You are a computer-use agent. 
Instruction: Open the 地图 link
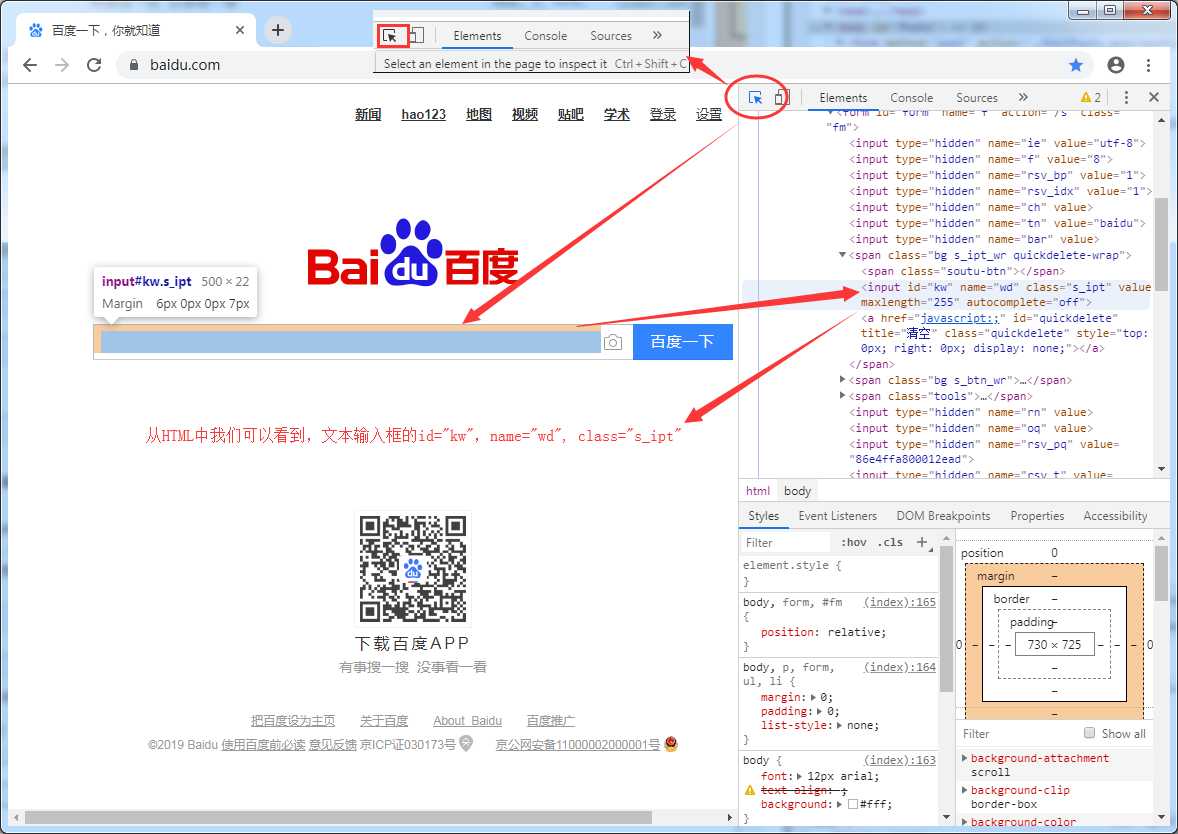pos(479,114)
